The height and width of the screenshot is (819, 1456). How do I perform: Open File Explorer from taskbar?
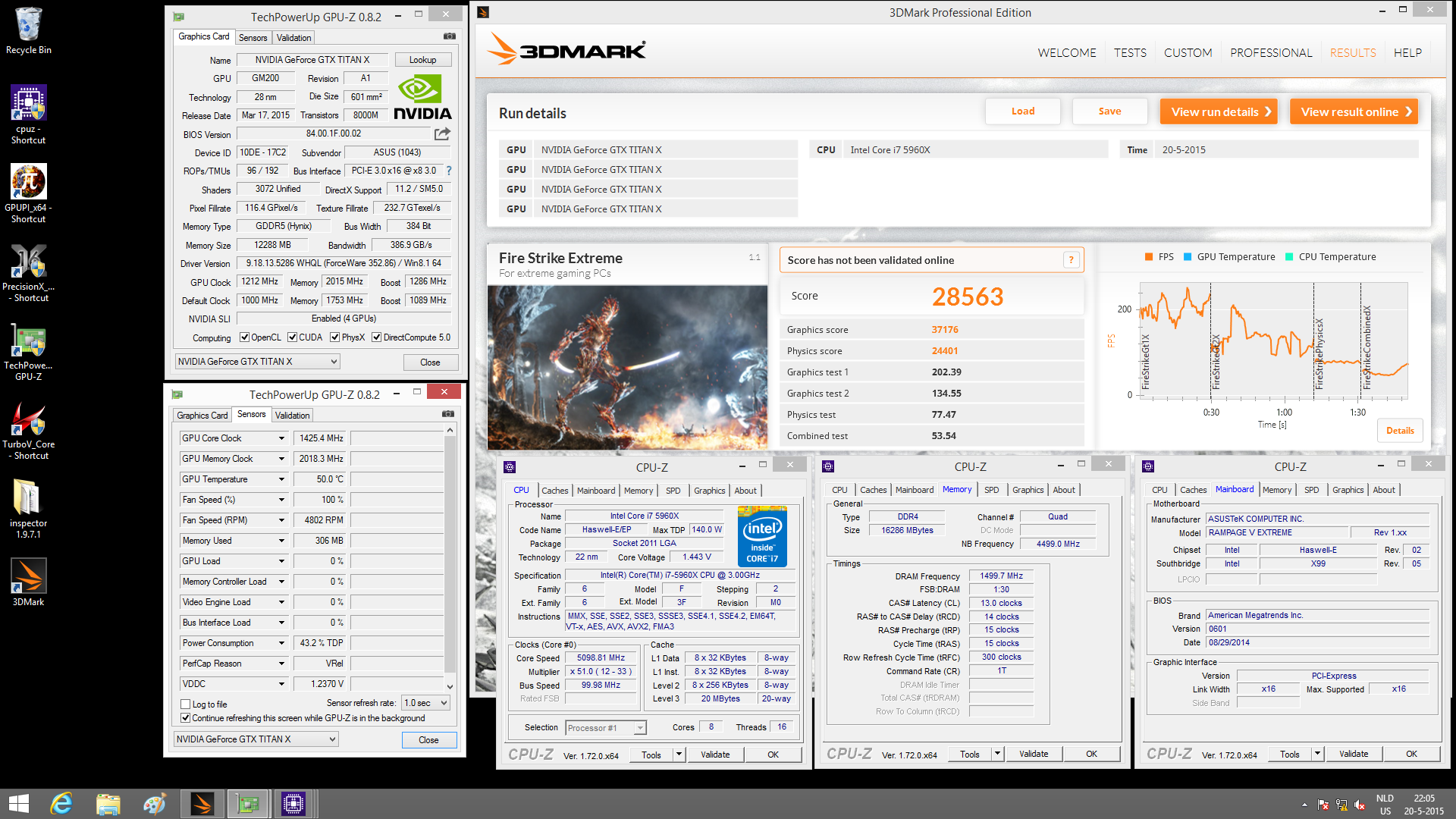[108, 804]
